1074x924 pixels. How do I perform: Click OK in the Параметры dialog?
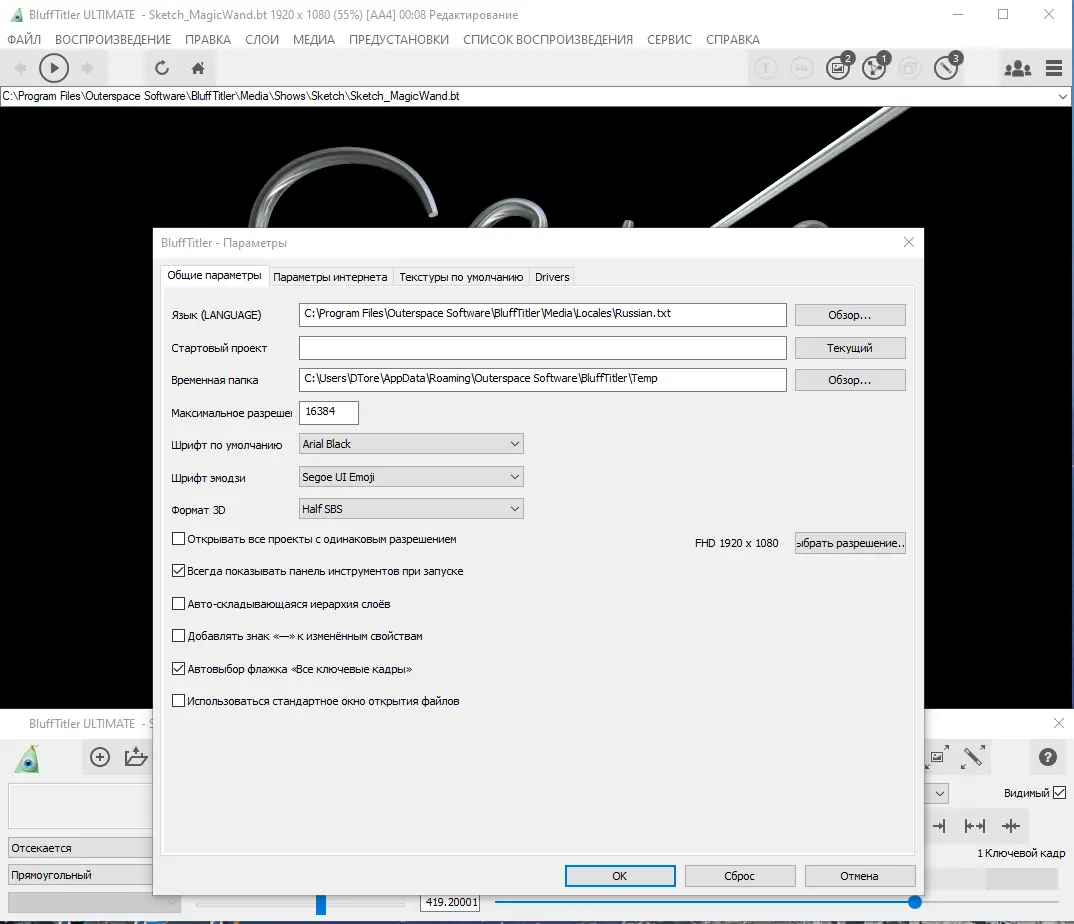pyautogui.click(x=620, y=876)
